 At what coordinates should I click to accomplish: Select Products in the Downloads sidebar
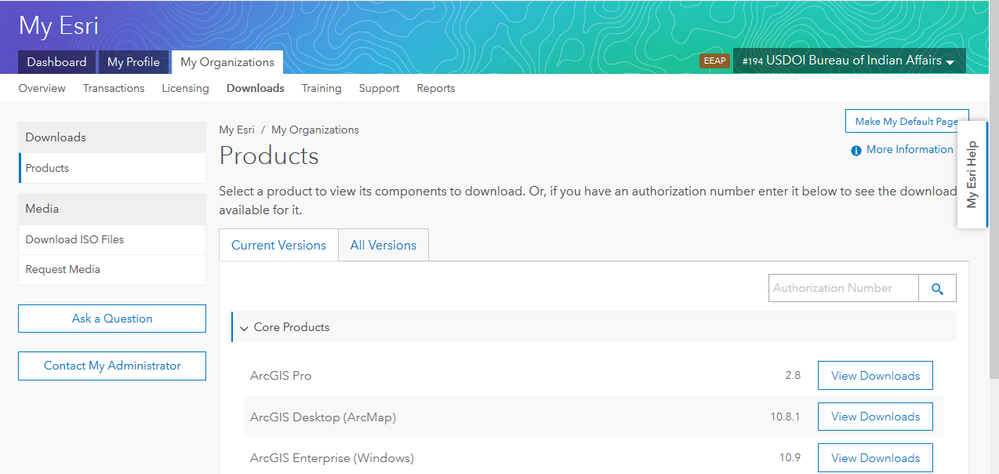click(x=112, y=168)
